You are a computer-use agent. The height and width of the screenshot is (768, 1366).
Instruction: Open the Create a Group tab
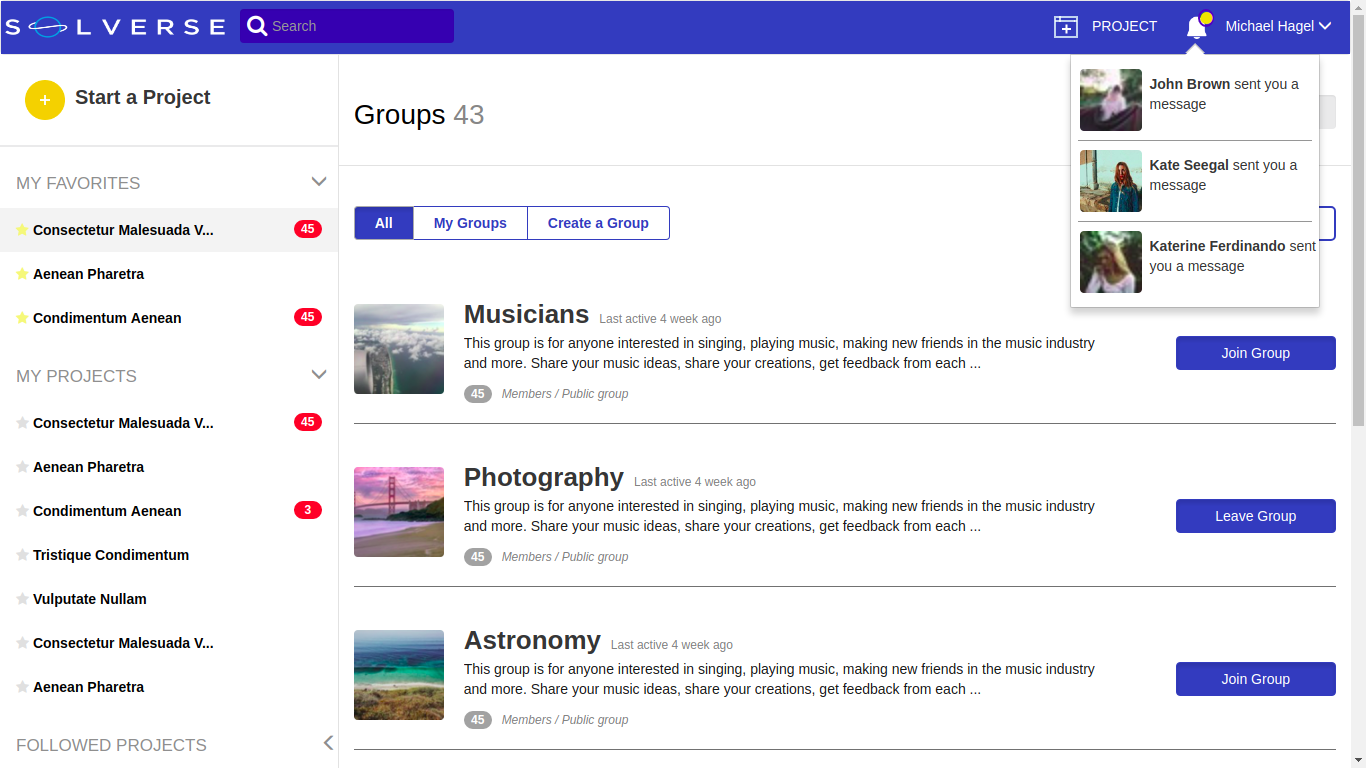point(598,223)
